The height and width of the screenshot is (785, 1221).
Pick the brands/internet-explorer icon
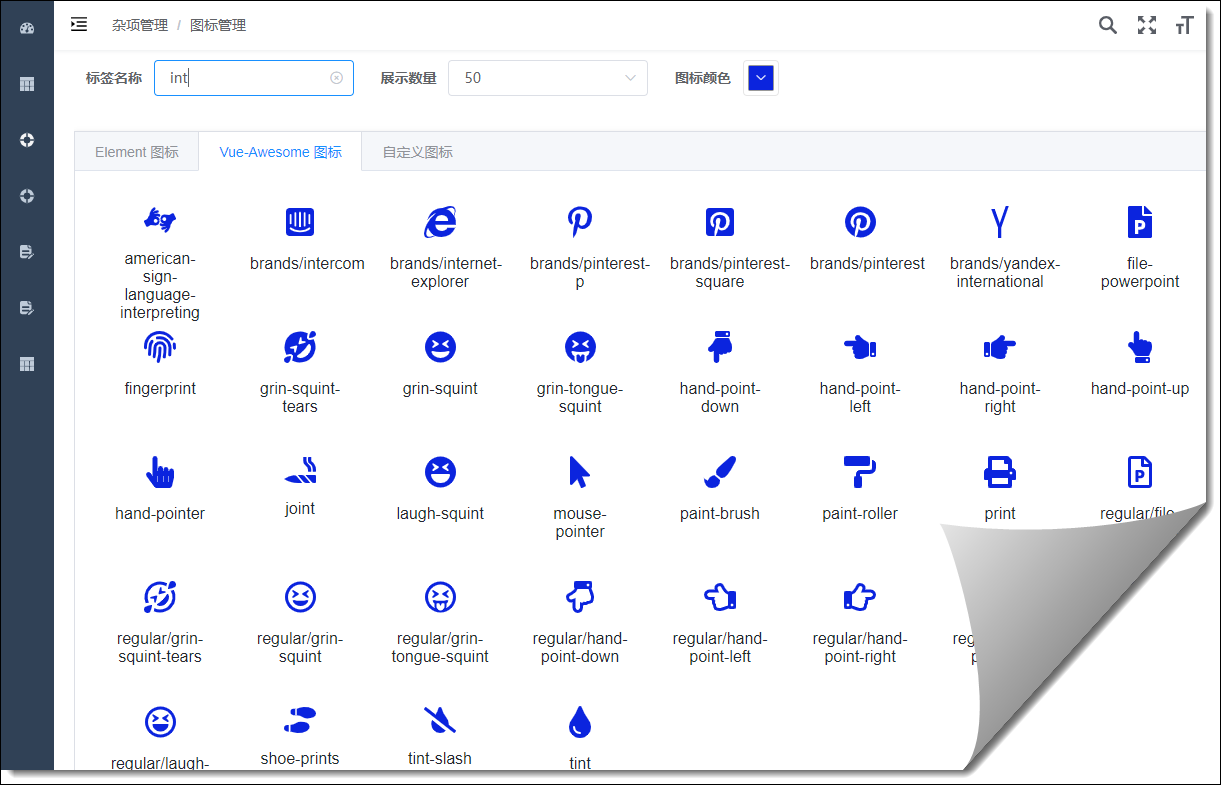[x=440, y=222]
